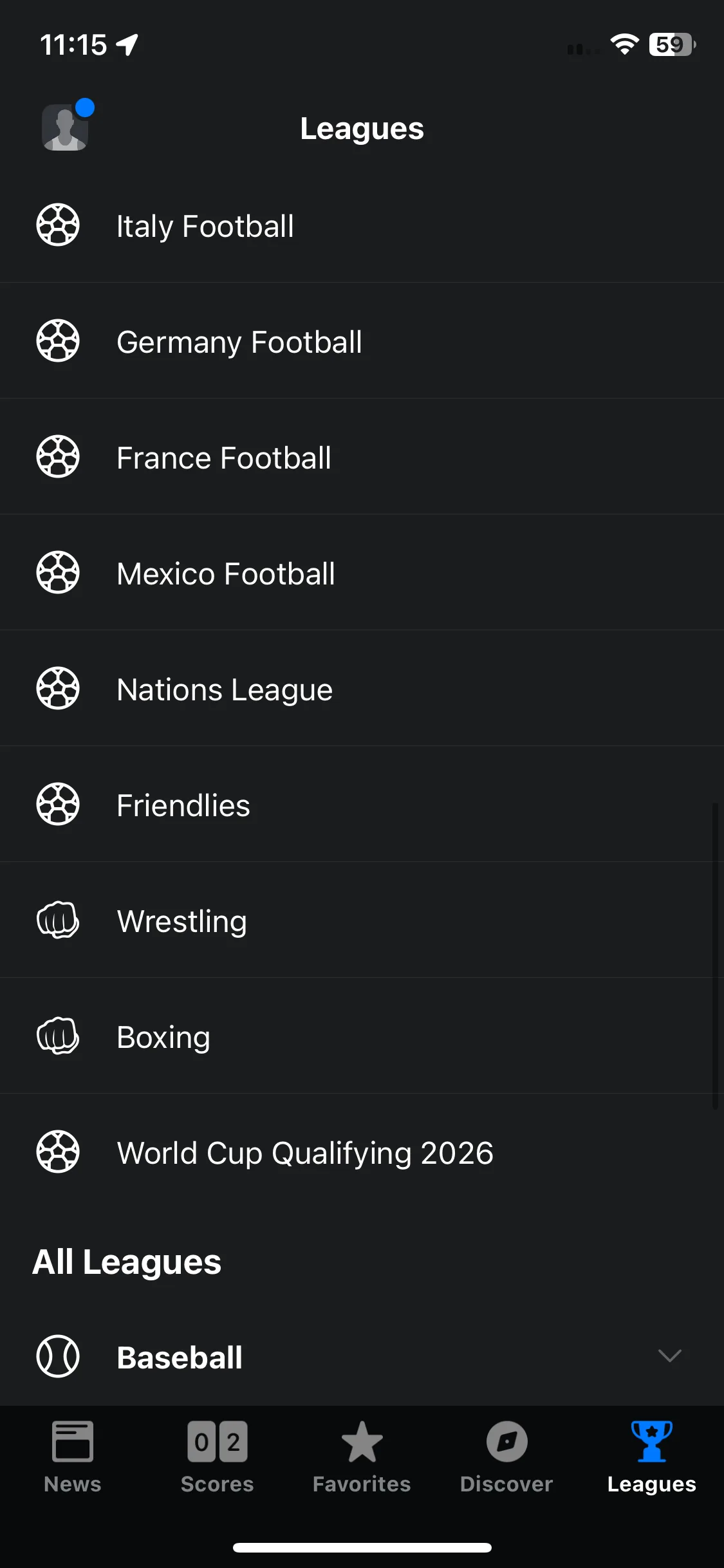Expand the Baseball section chevron
Viewport: 724px width, 1568px height.
[x=670, y=1356]
